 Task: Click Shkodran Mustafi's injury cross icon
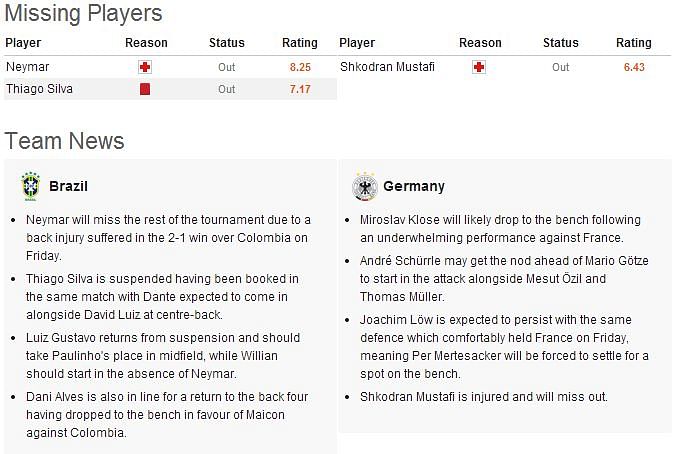click(x=479, y=67)
